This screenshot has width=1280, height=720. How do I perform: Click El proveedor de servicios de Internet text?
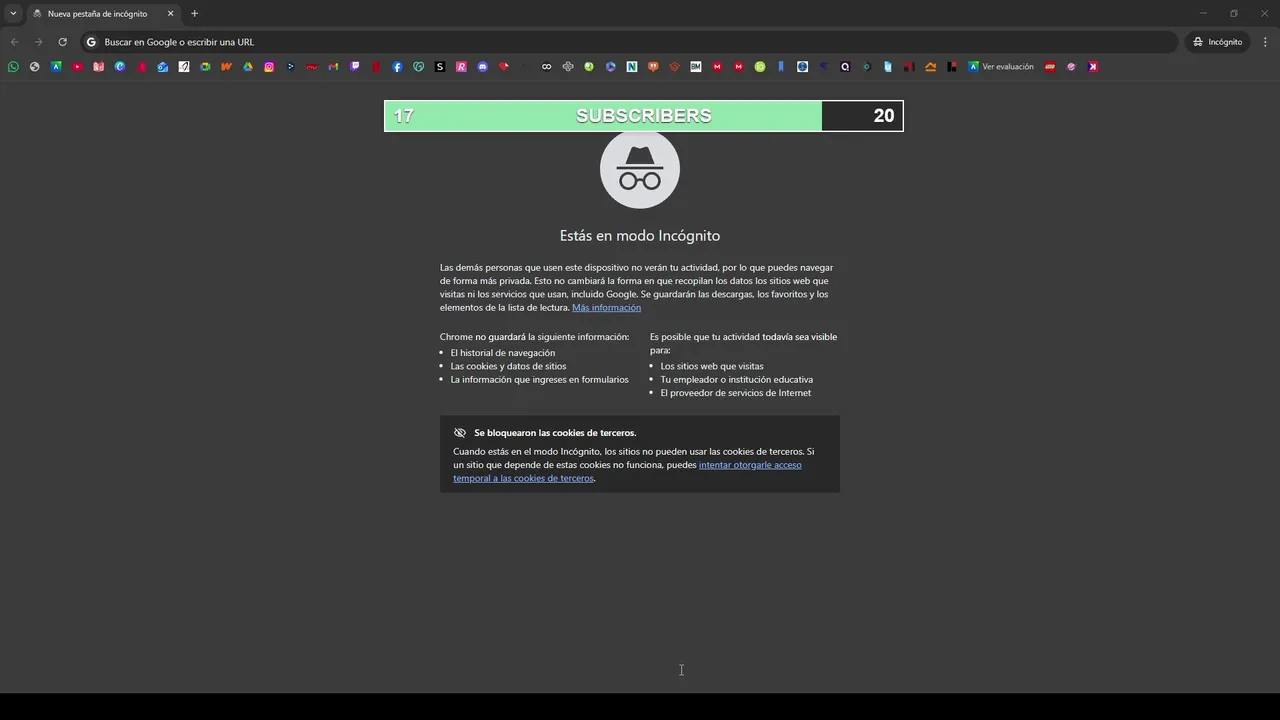click(x=735, y=393)
